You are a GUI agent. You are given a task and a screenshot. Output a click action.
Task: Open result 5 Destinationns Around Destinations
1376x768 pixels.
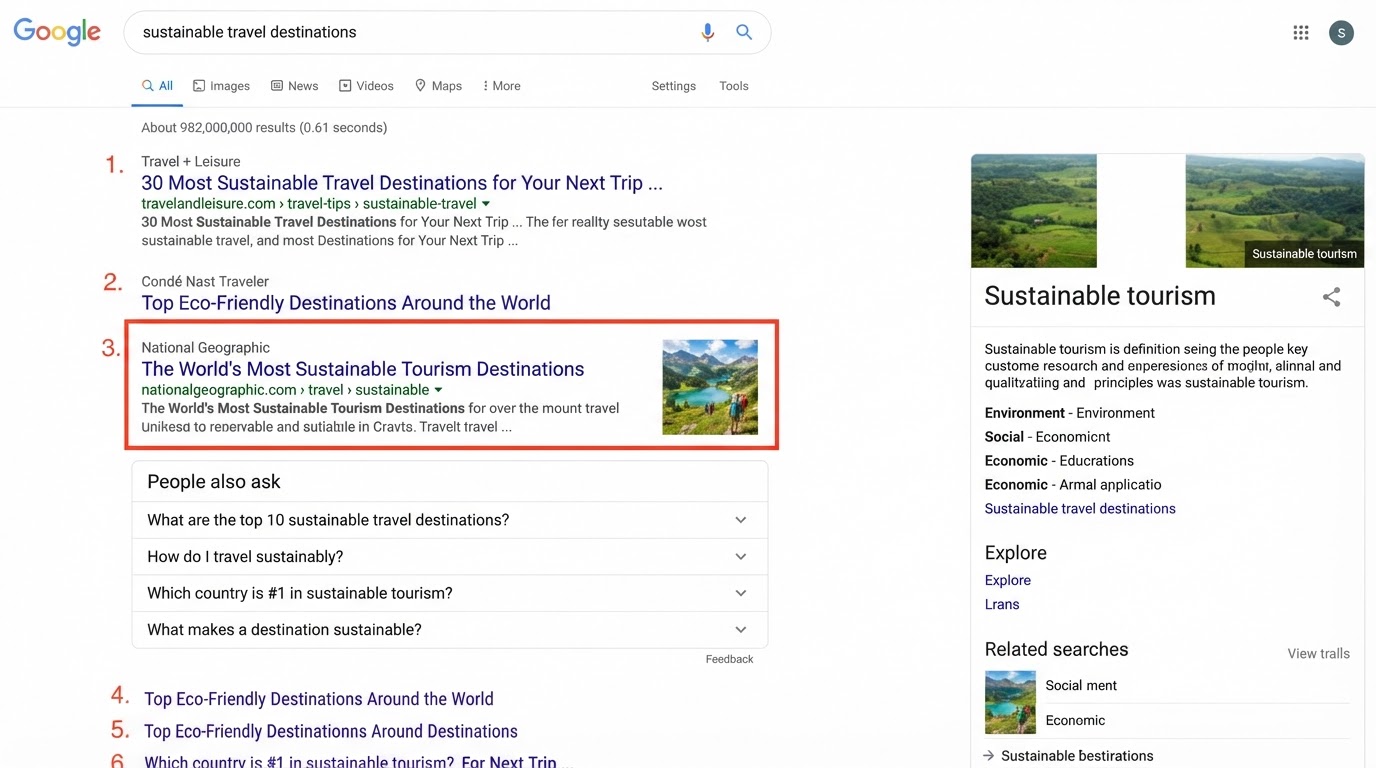point(331,731)
